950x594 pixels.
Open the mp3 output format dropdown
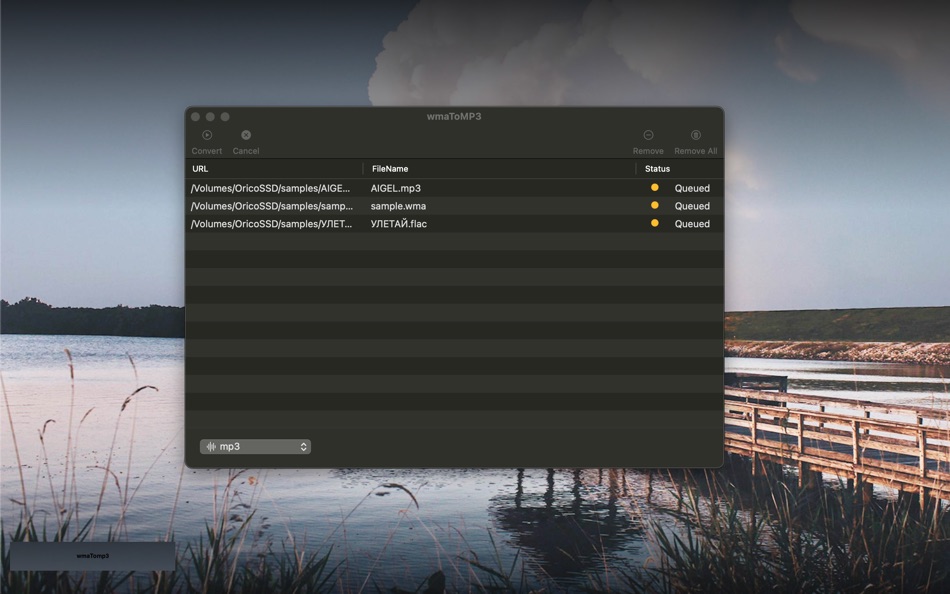click(255, 447)
